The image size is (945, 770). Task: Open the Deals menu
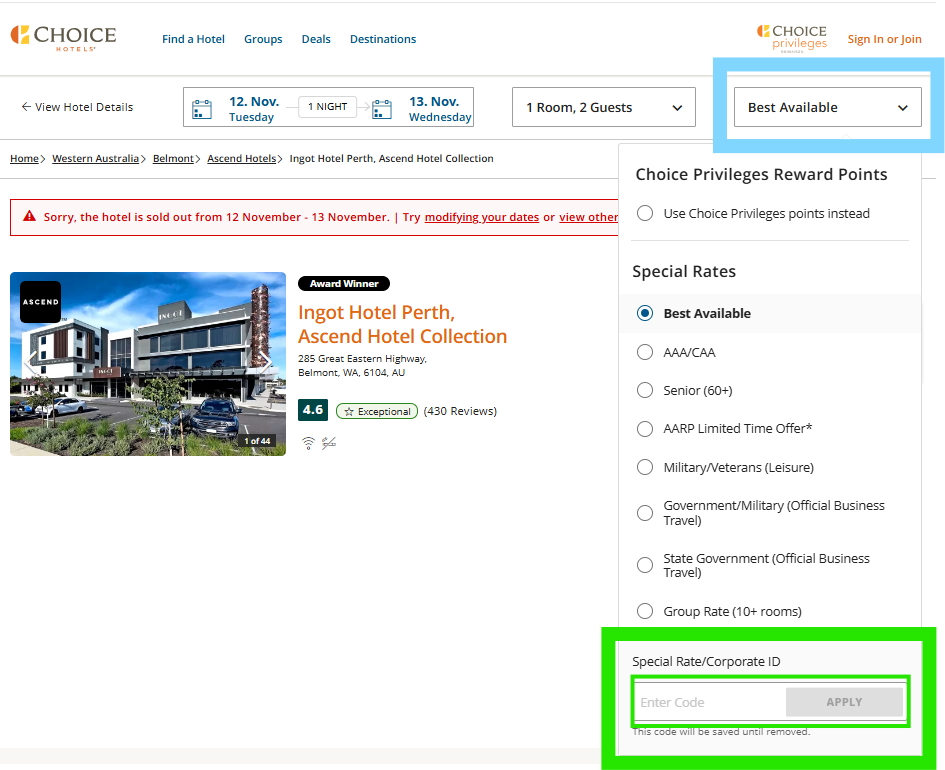click(x=316, y=39)
